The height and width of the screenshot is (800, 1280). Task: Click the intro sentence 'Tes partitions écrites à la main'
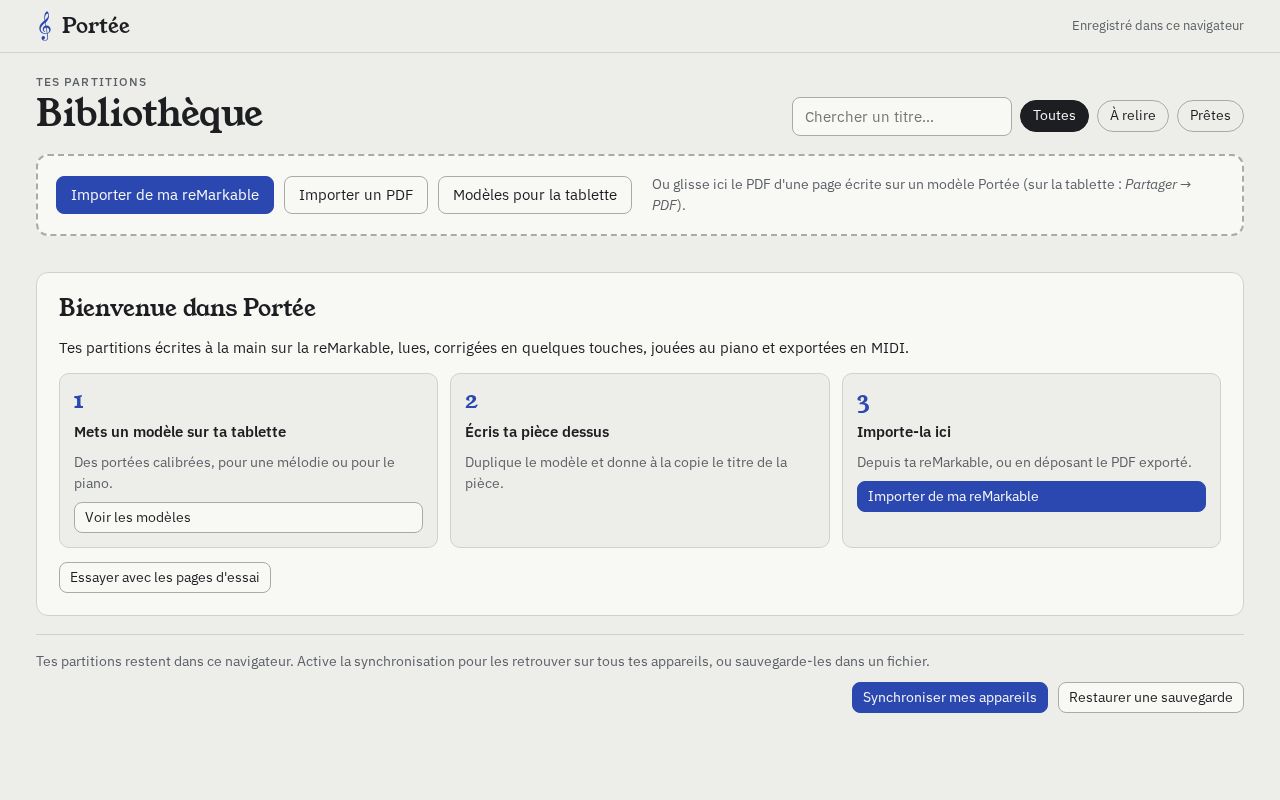[x=484, y=348]
